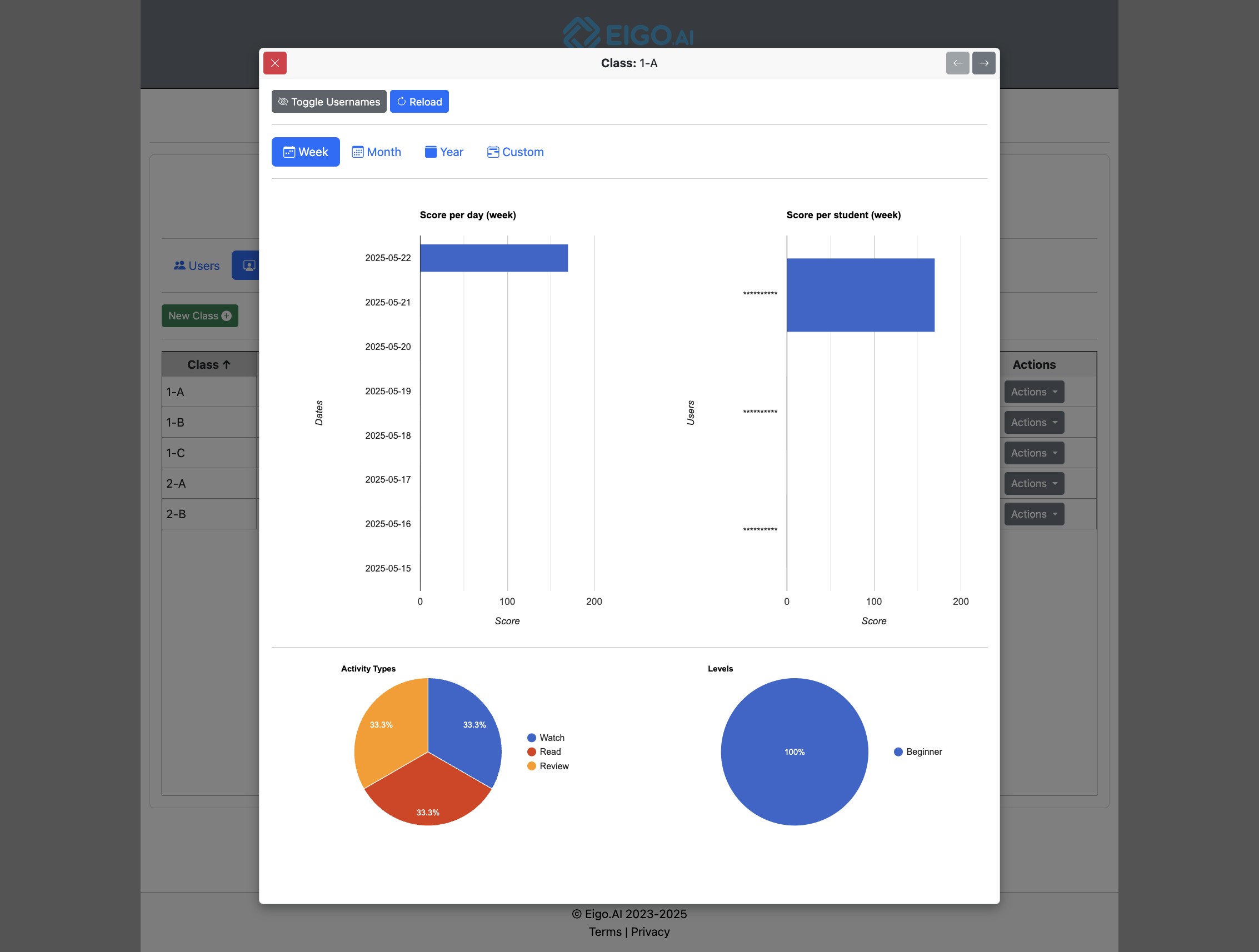Click the Read legend color dot
The image size is (1259, 952).
(532, 752)
